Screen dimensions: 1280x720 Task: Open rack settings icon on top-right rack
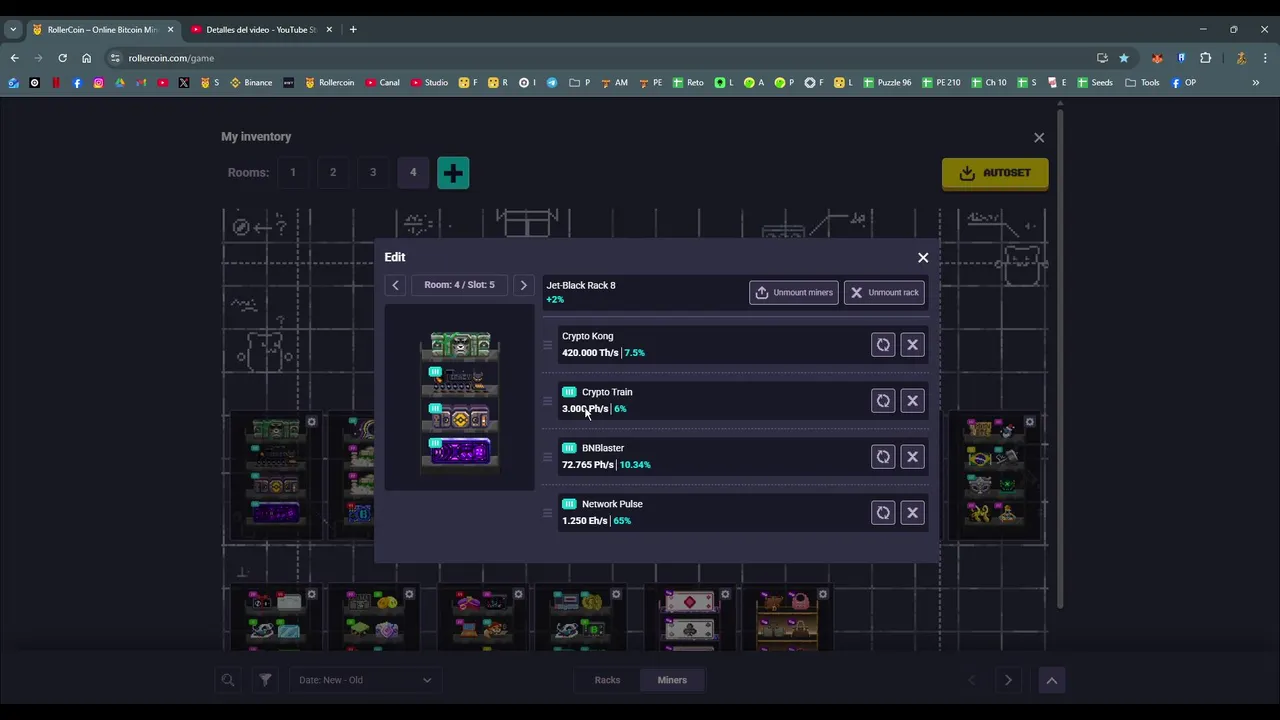(1029, 422)
